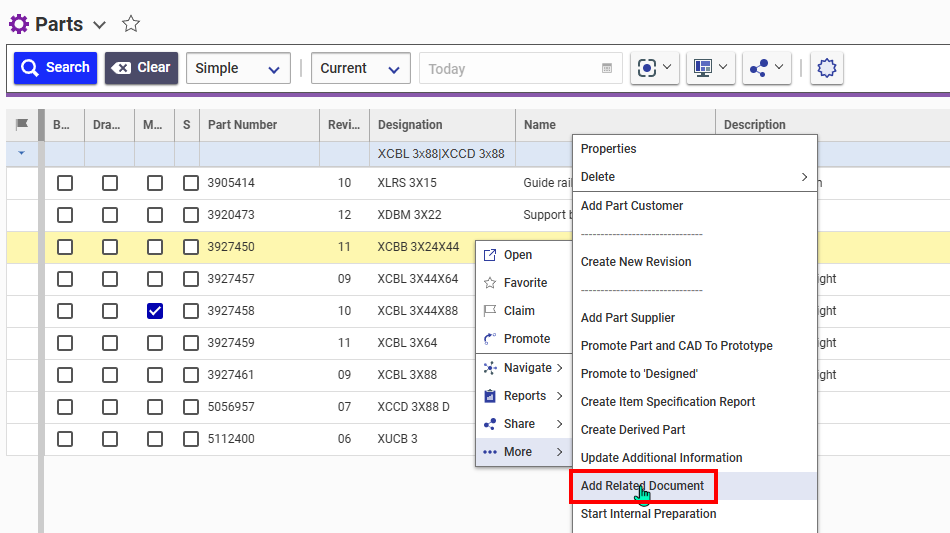Open the Current revision dropdown
The height and width of the screenshot is (533, 950).
tap(360, 68)
